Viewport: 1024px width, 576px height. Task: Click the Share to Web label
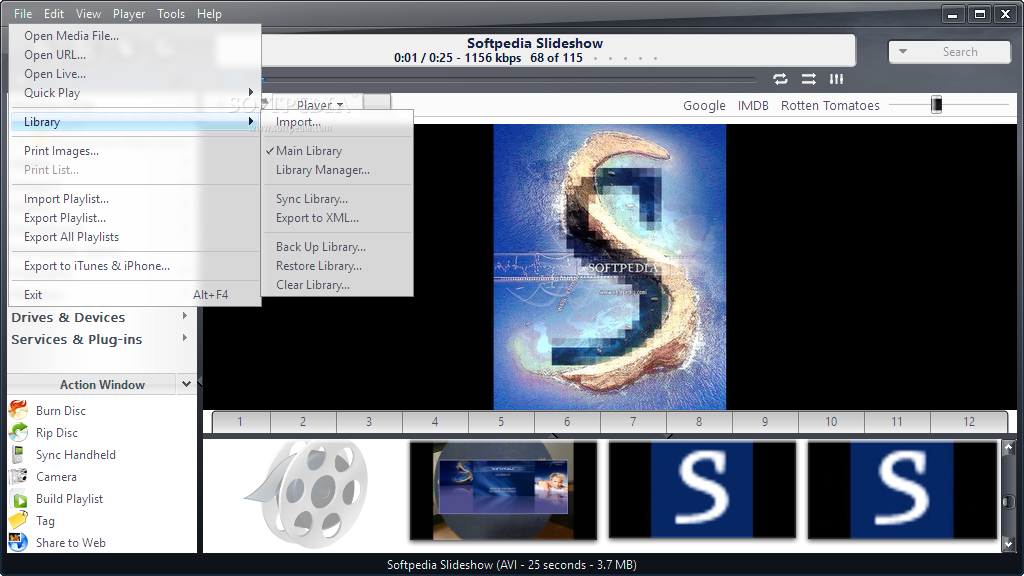coord(71,543)
